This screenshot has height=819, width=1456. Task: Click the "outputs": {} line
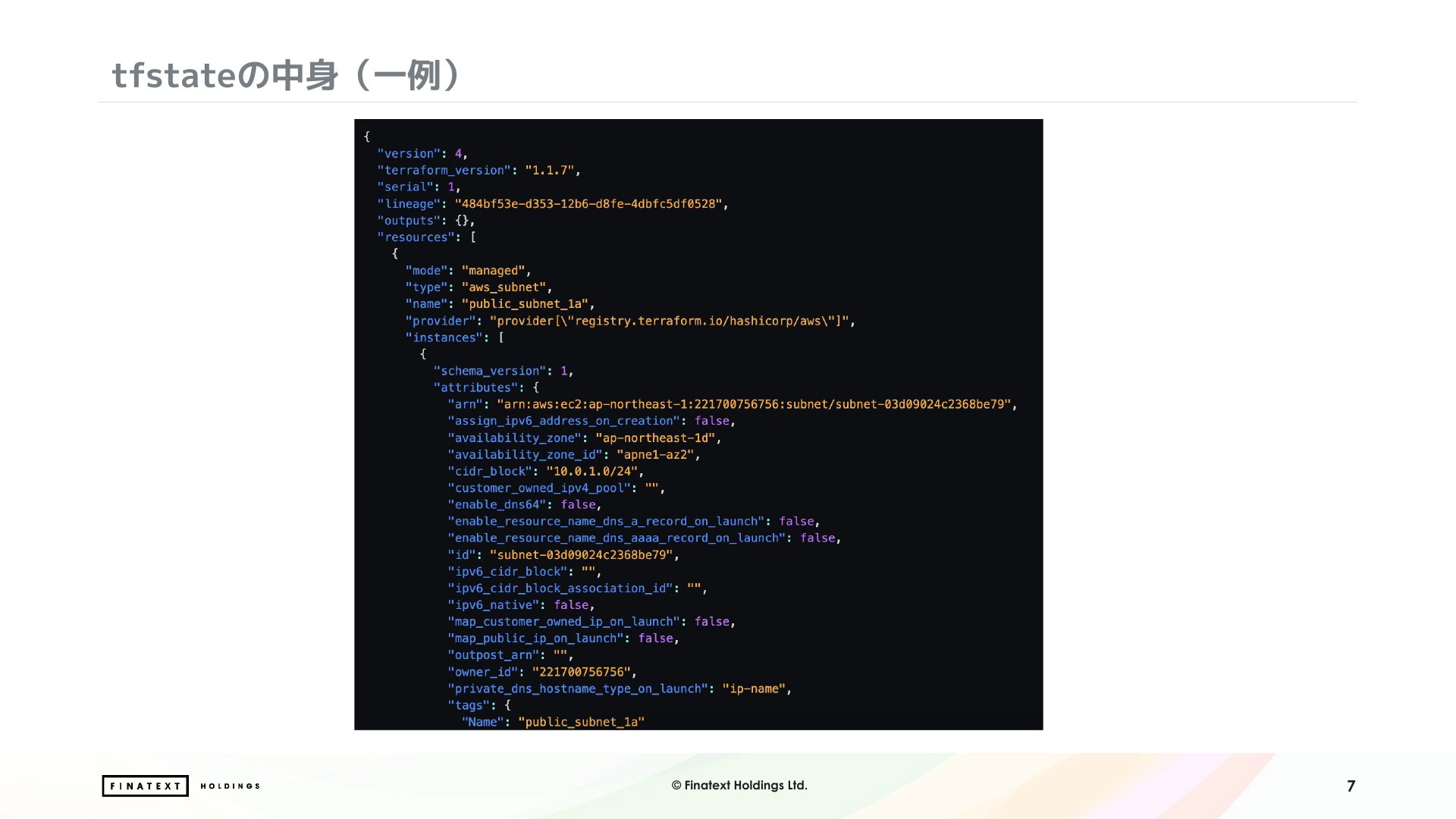tap(426, 220)
